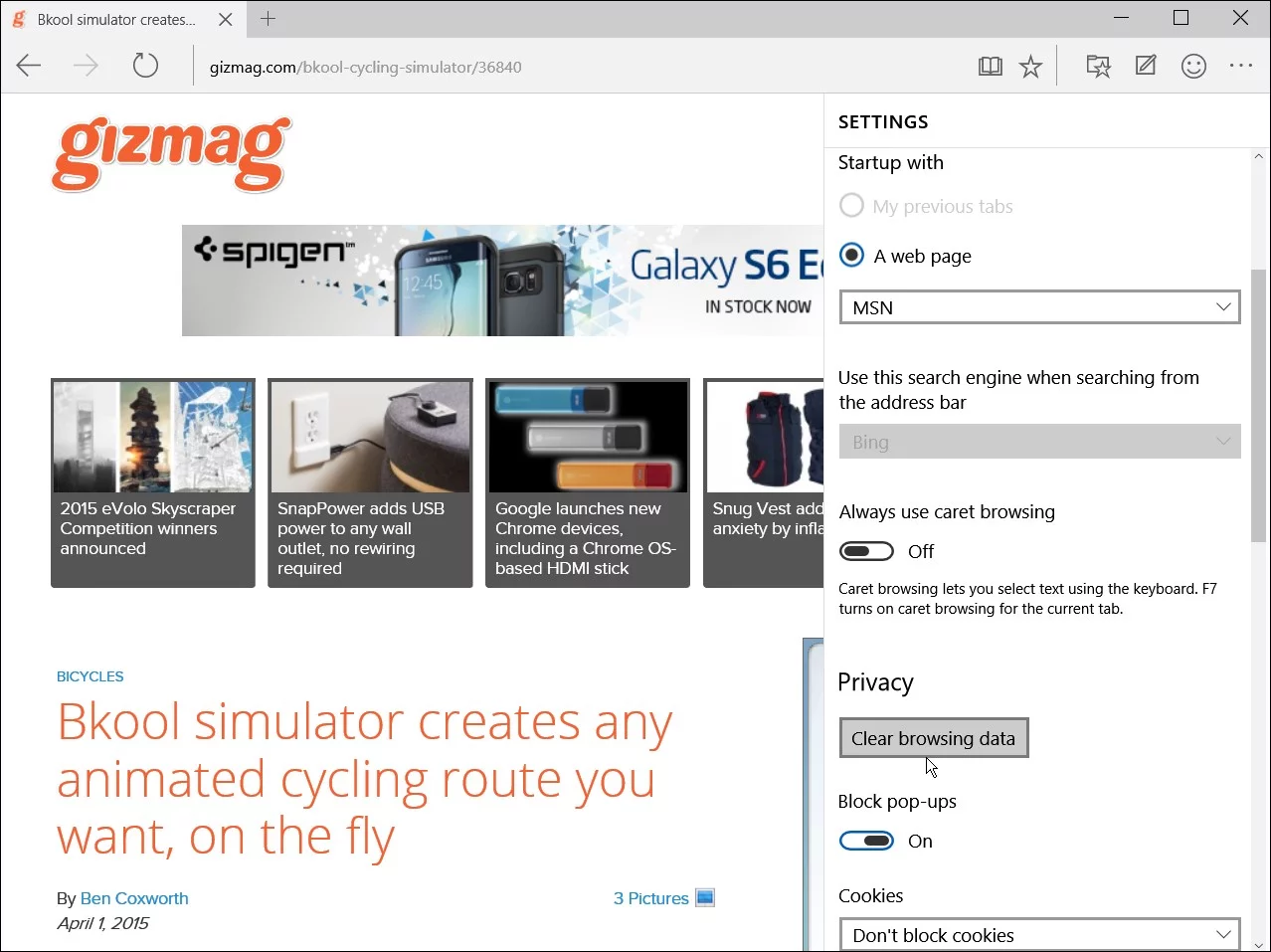Image resolution: width=1271 pixels, height=952 pixels.
Task: Open the Don't block cookies dropdown
Action: click(x=1039, y=934)
